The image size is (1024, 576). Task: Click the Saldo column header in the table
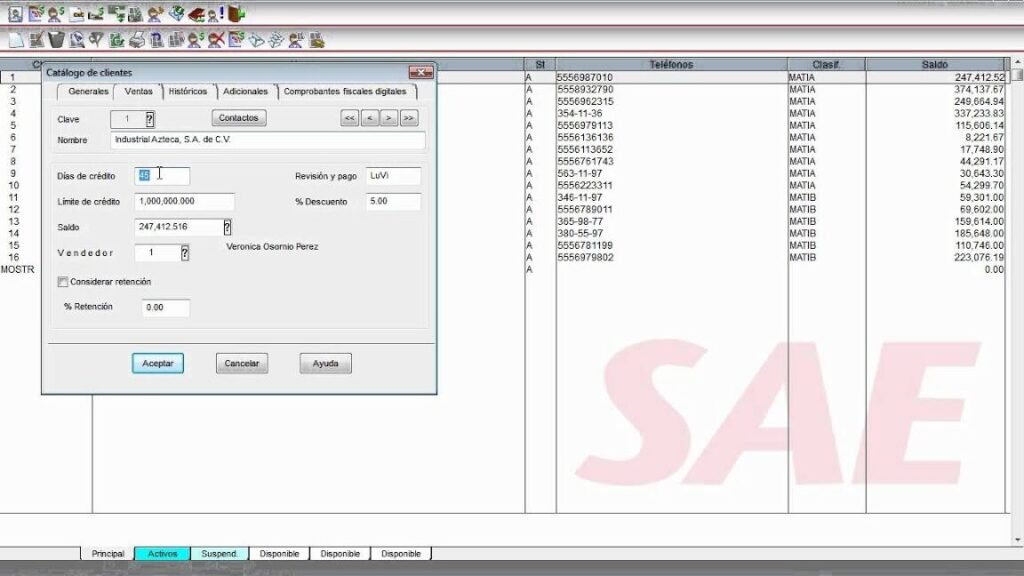click(935, 65)
